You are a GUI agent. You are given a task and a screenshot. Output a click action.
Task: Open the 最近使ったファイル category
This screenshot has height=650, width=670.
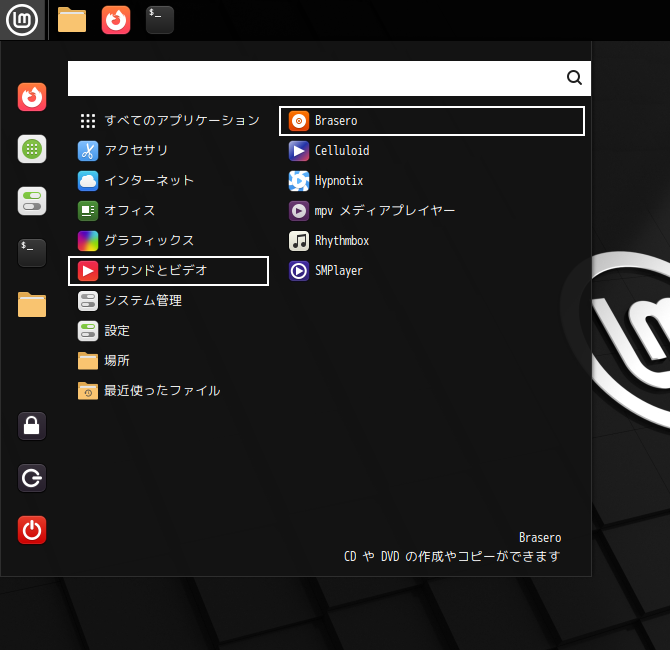tap(168, 391)
